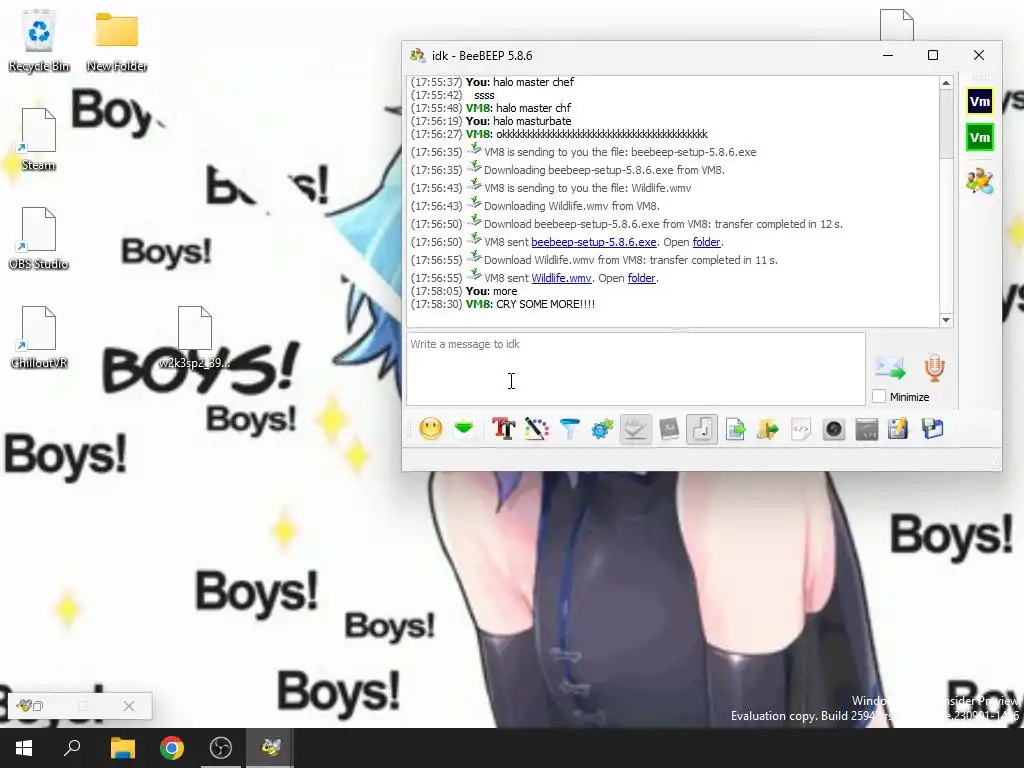The height and width of the screenshot is (768, 1024).
Task: Click the blue floppy disks icon
Action: [932, 429]
